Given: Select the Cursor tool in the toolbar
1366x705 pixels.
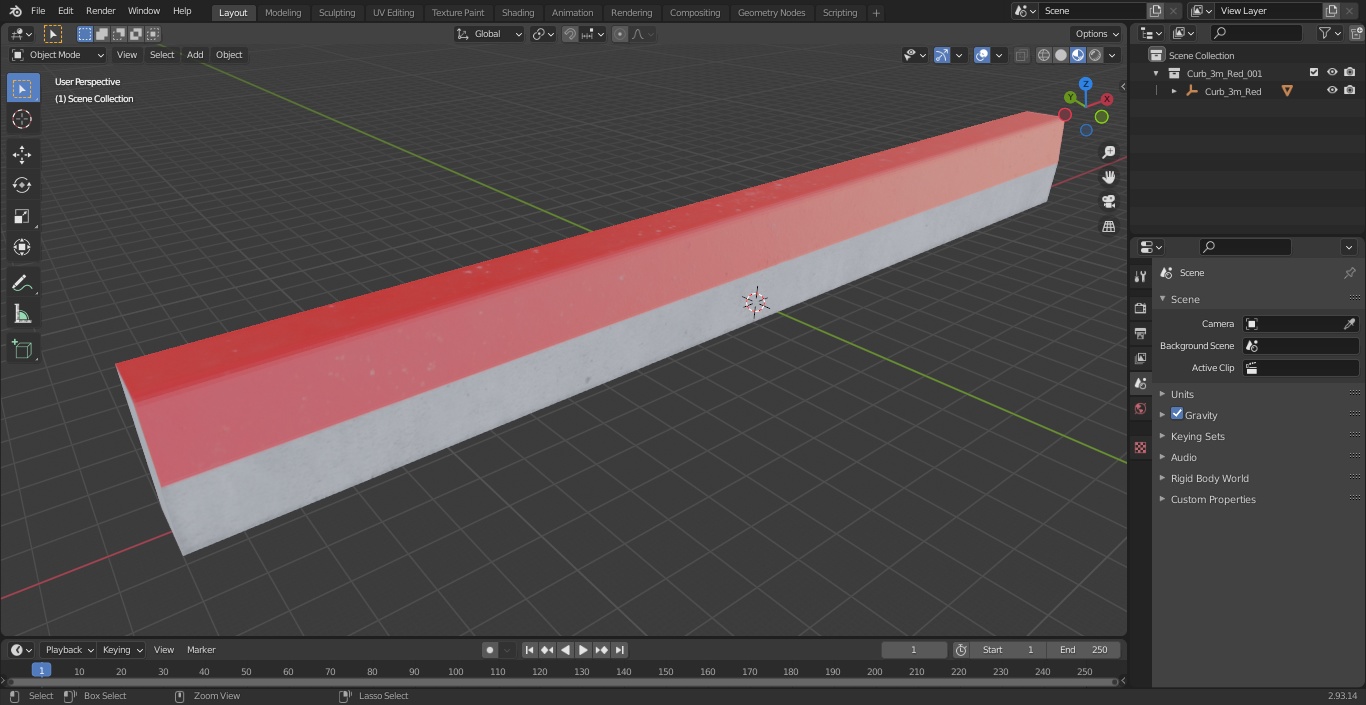Looking at the screenshot, I should pyautogui.click(x=22, y=119).
